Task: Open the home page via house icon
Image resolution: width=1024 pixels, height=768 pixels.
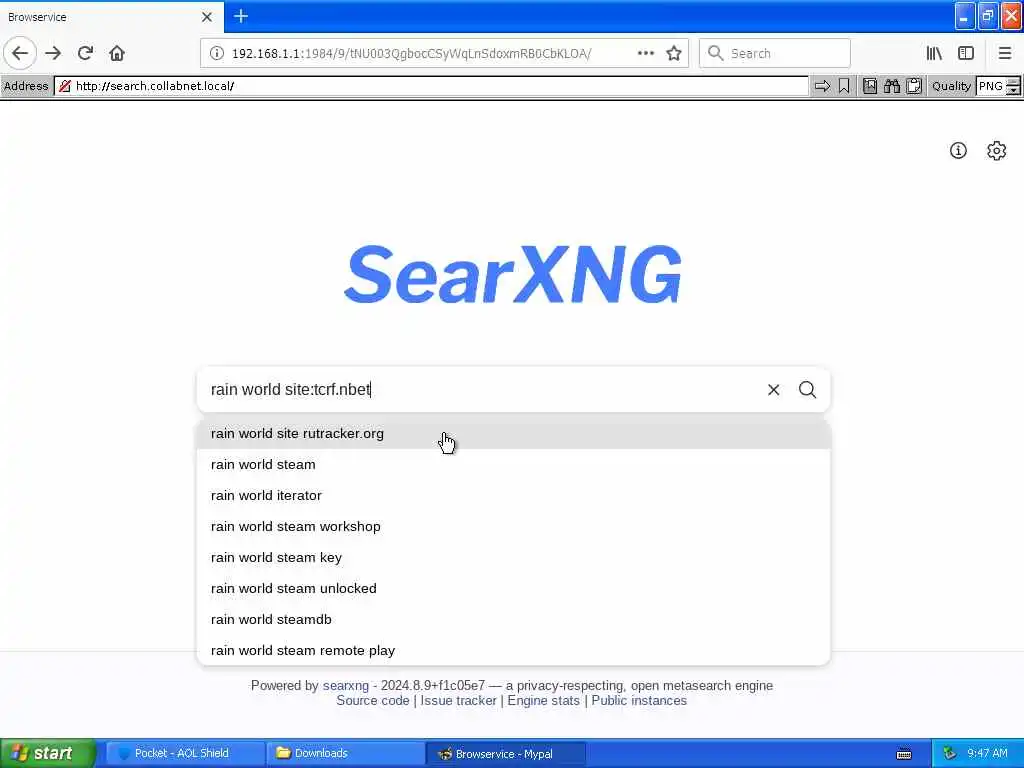Action: (117, 53)
